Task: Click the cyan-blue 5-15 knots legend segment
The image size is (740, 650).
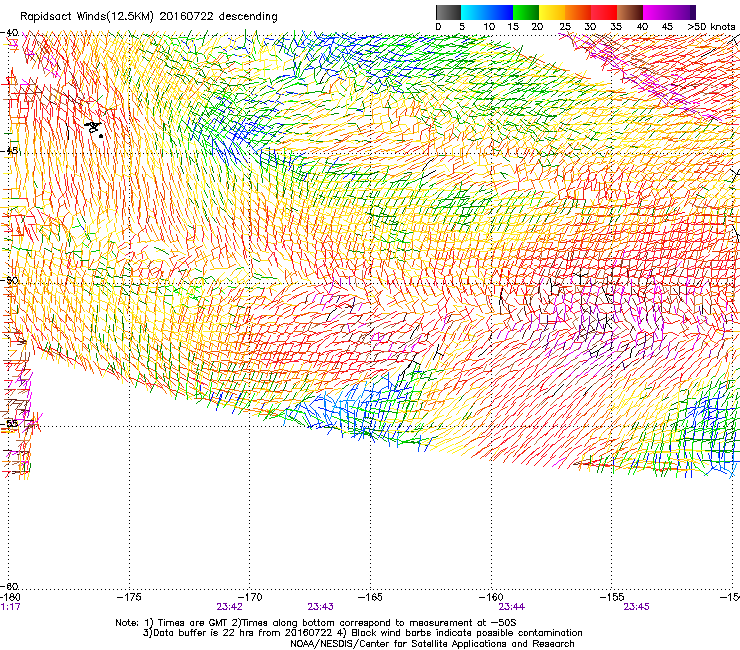Action: point(487,12)
